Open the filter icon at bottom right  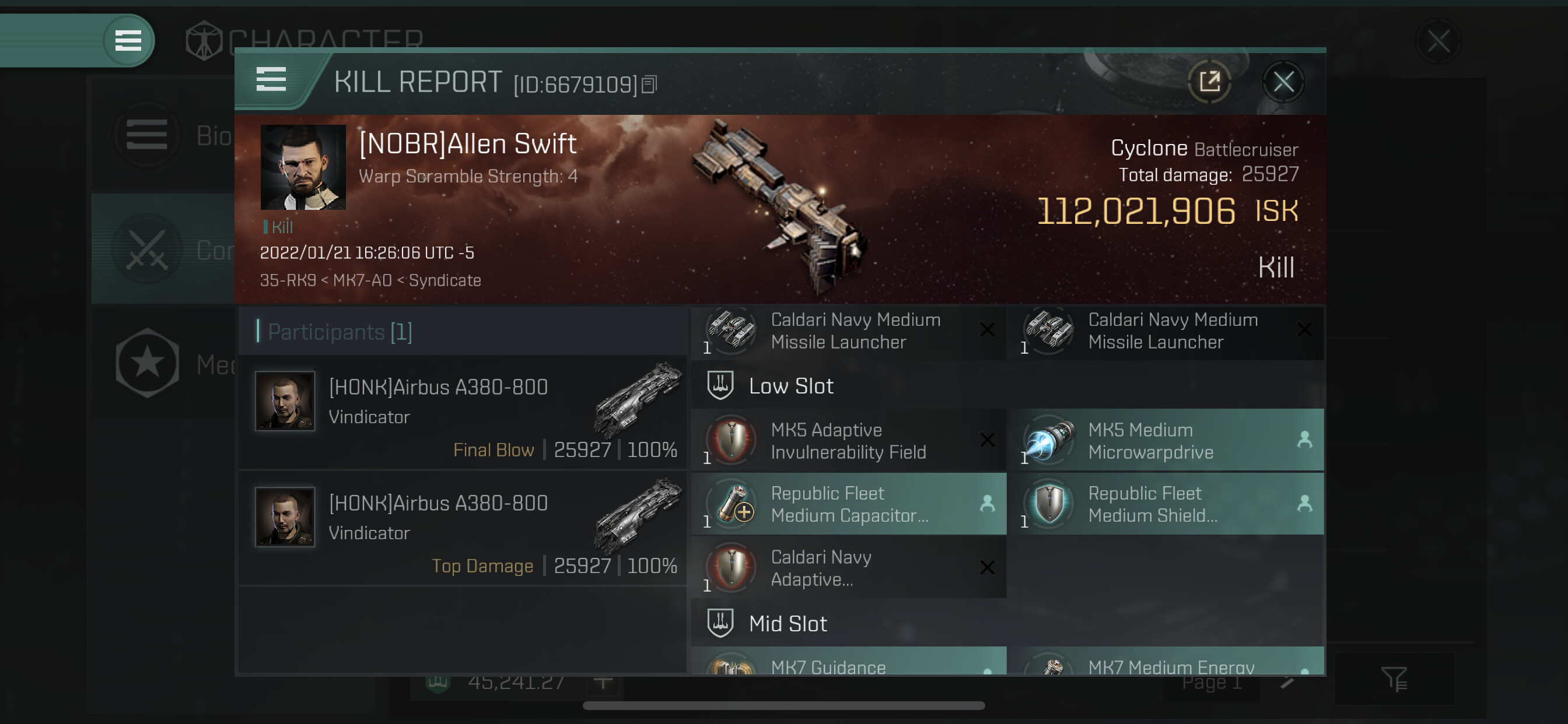1394,679
